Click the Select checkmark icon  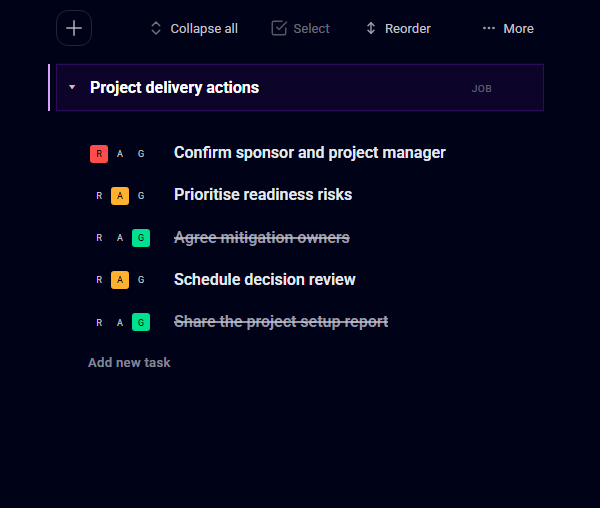279,28
